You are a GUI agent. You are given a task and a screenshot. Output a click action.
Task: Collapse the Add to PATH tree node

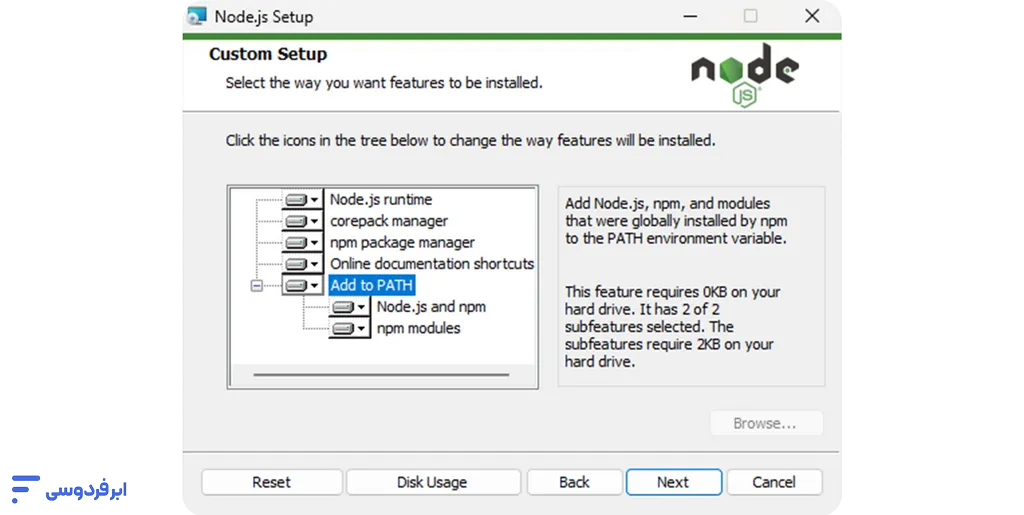pyautogui.click(x=257, y=286)
